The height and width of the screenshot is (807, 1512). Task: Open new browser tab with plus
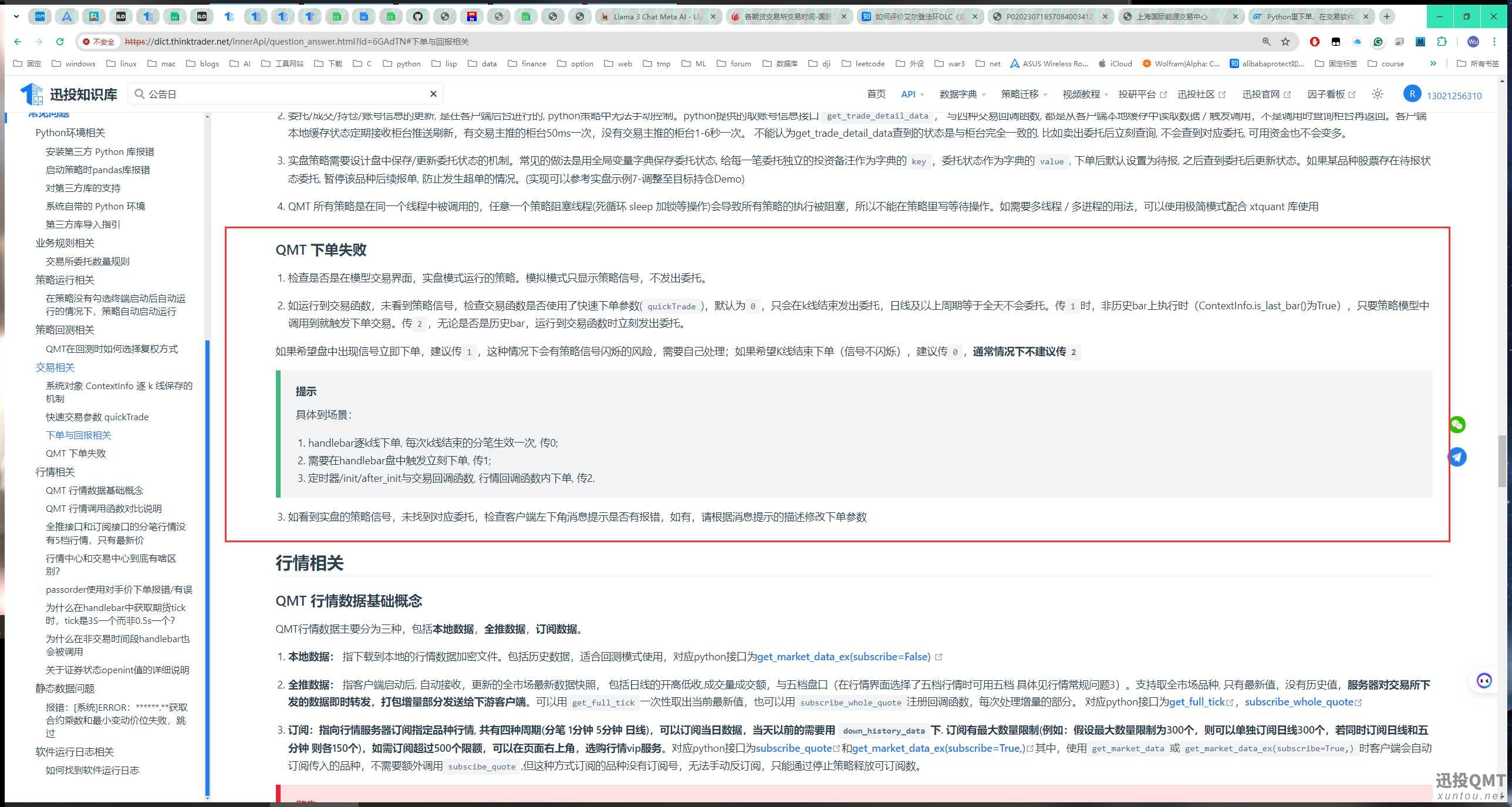click(1387, 16)
